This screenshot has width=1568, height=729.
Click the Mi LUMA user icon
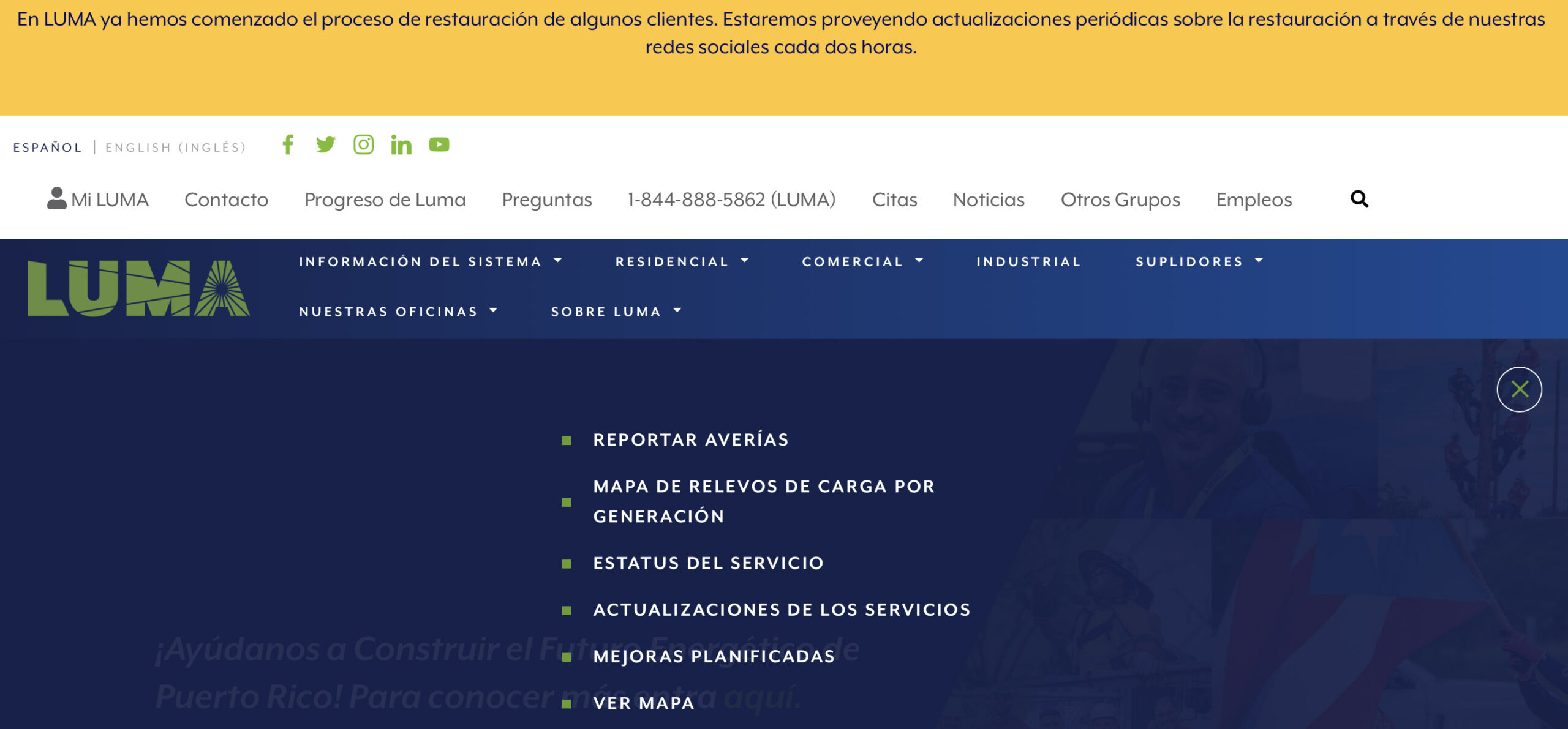coord(57,198)
